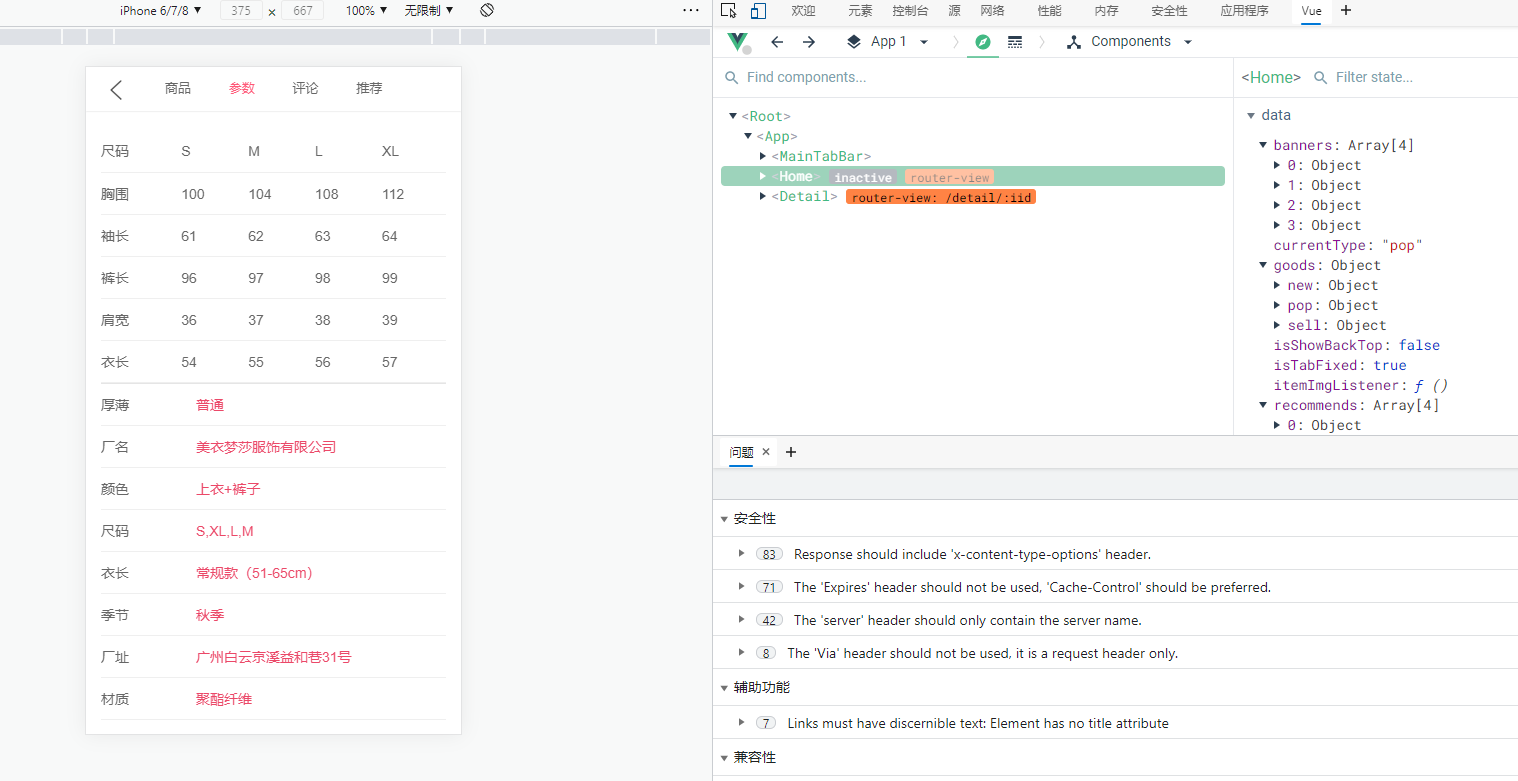This screenshot has height=781, width=1518.
Task: Click the 广州白云京溪益和巷31号 address
Action: pos(274,657)
